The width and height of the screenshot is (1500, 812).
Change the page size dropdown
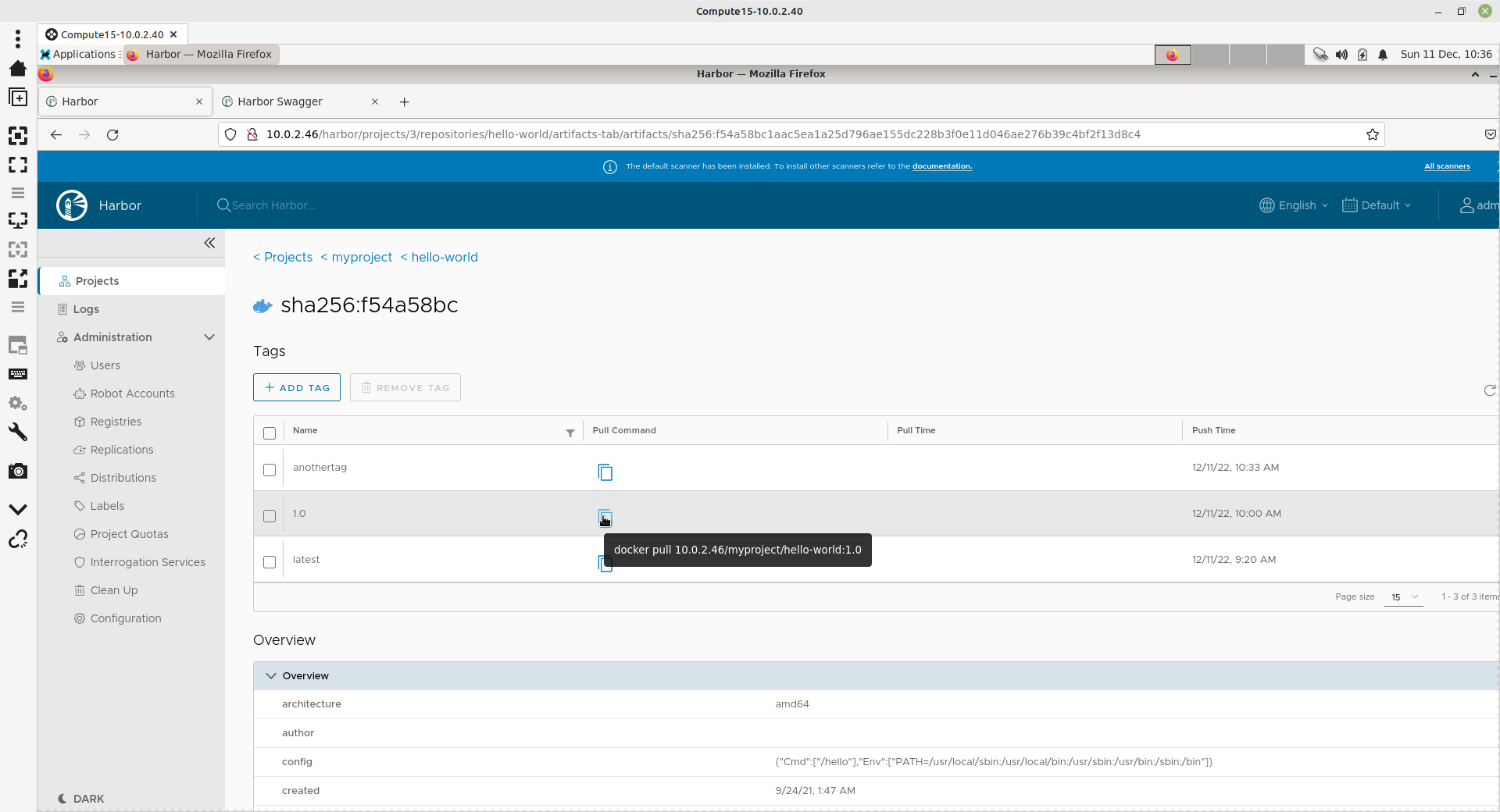tap(1403, 597)
